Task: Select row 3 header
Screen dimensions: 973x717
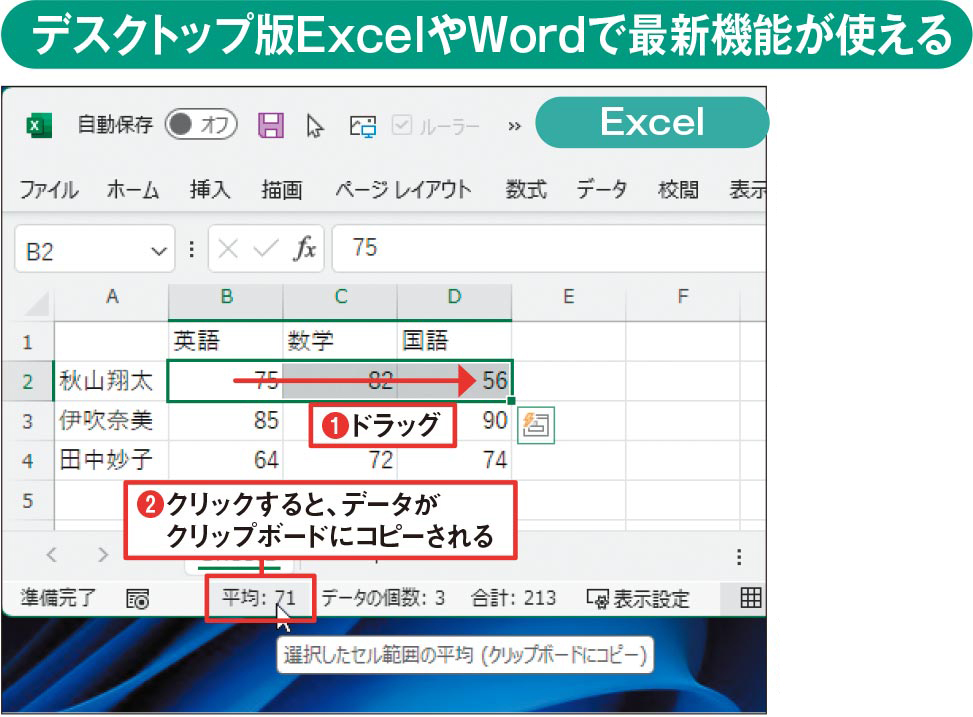Action: (x=27, y=421)
